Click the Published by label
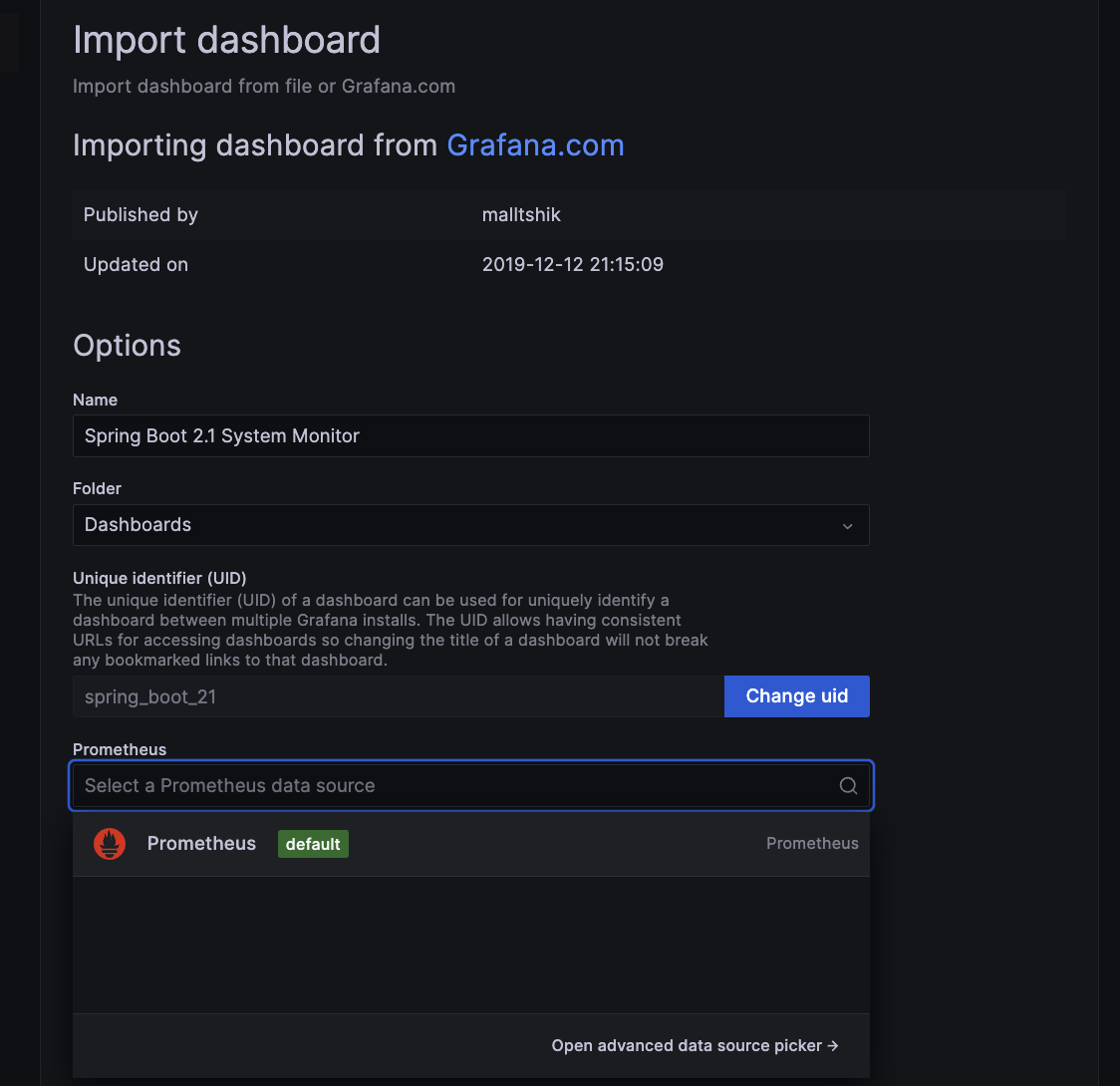This screenshot has height=1086, width=1120. tap(140, 214)
